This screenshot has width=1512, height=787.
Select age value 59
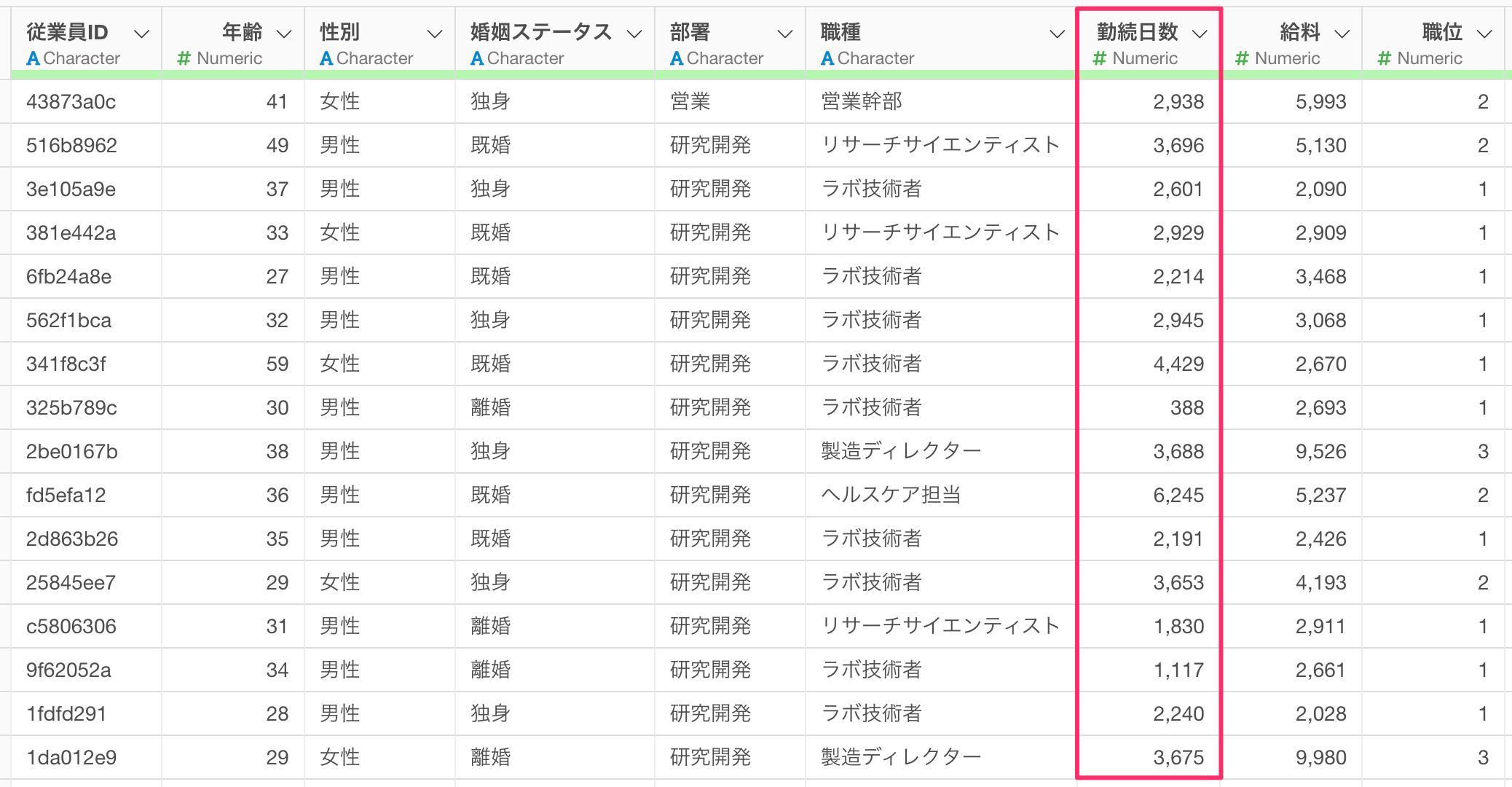pos(277,364)
